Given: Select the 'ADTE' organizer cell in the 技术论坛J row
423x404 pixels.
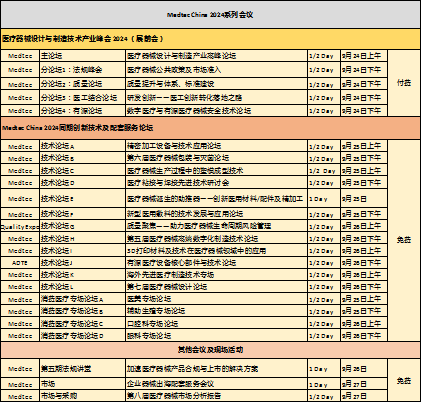Looking at the screenshot, I should (20, 263).
